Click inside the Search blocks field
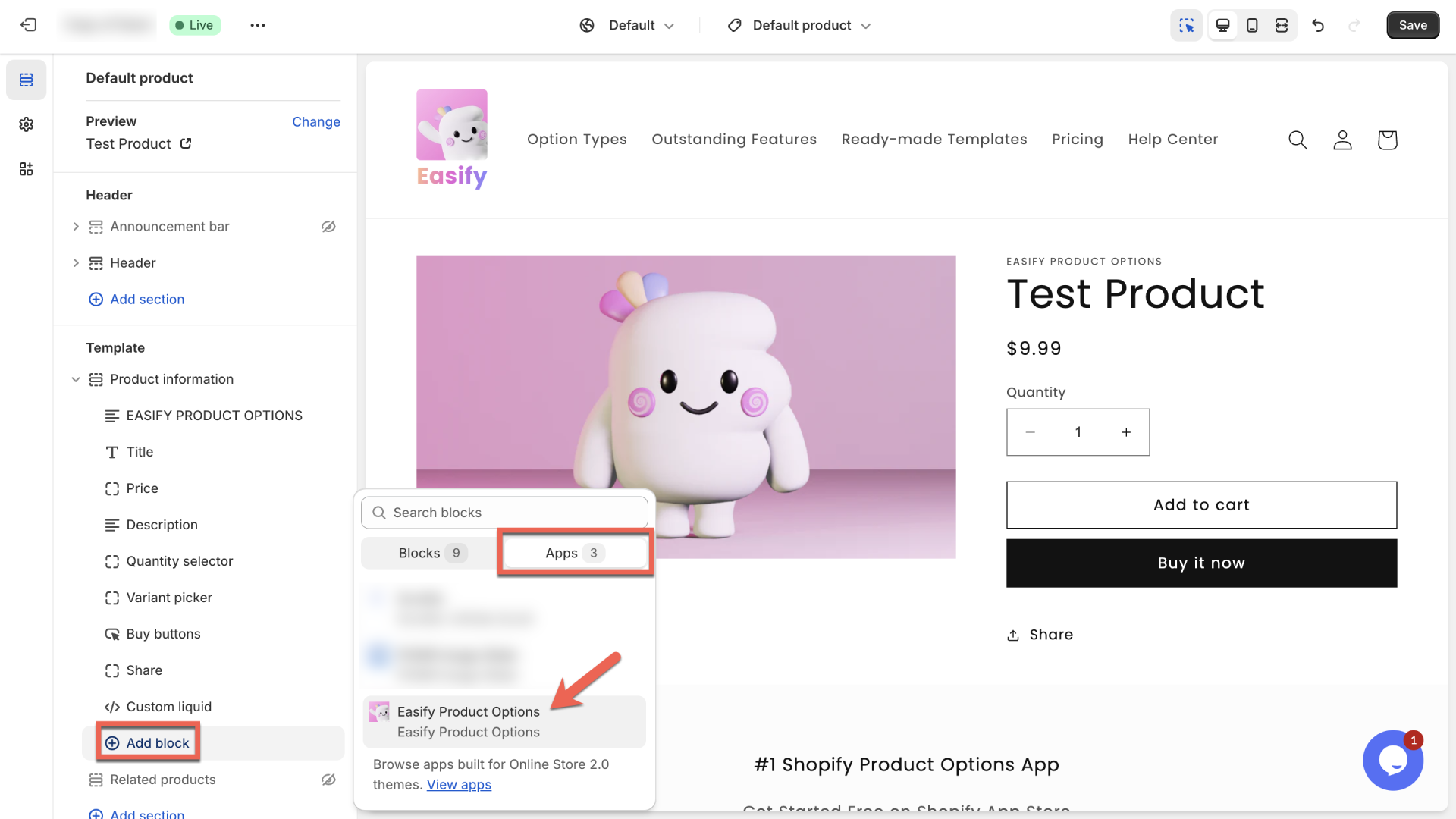 click(x=504, y=513)
